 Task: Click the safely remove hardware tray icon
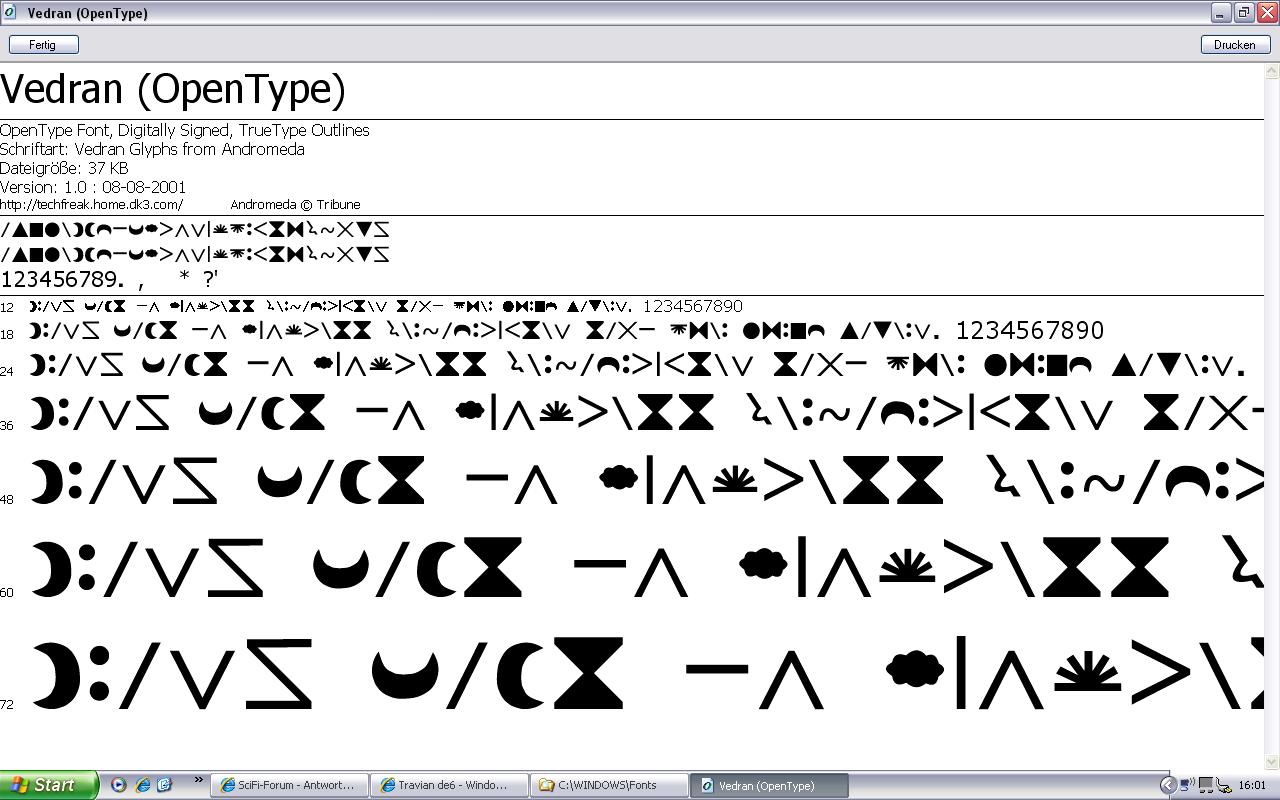click(1224, 785)
